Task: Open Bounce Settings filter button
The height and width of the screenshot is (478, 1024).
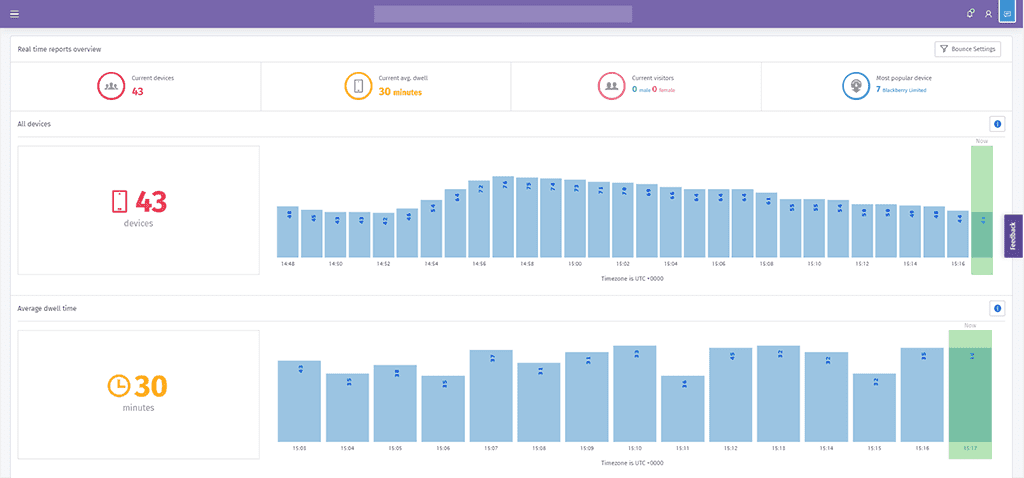Action: pos(968,49)
